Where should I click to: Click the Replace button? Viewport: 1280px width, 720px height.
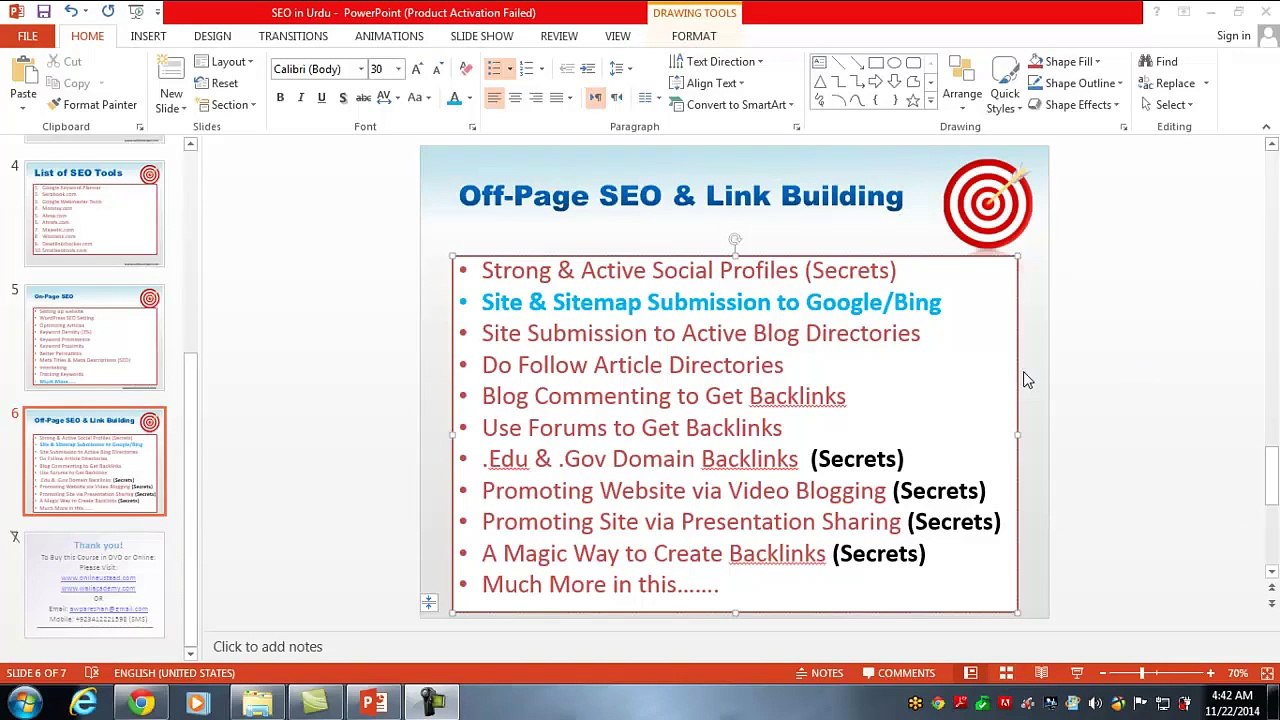pyautogui.click(x=1166, y=83)
